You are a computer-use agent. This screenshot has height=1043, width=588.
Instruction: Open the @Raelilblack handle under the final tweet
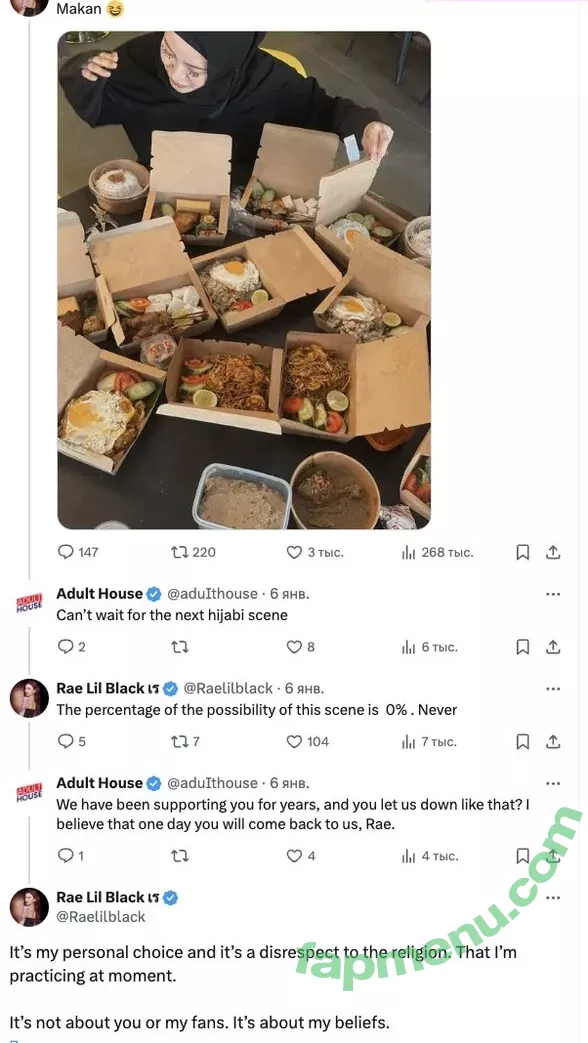point(100,917)
